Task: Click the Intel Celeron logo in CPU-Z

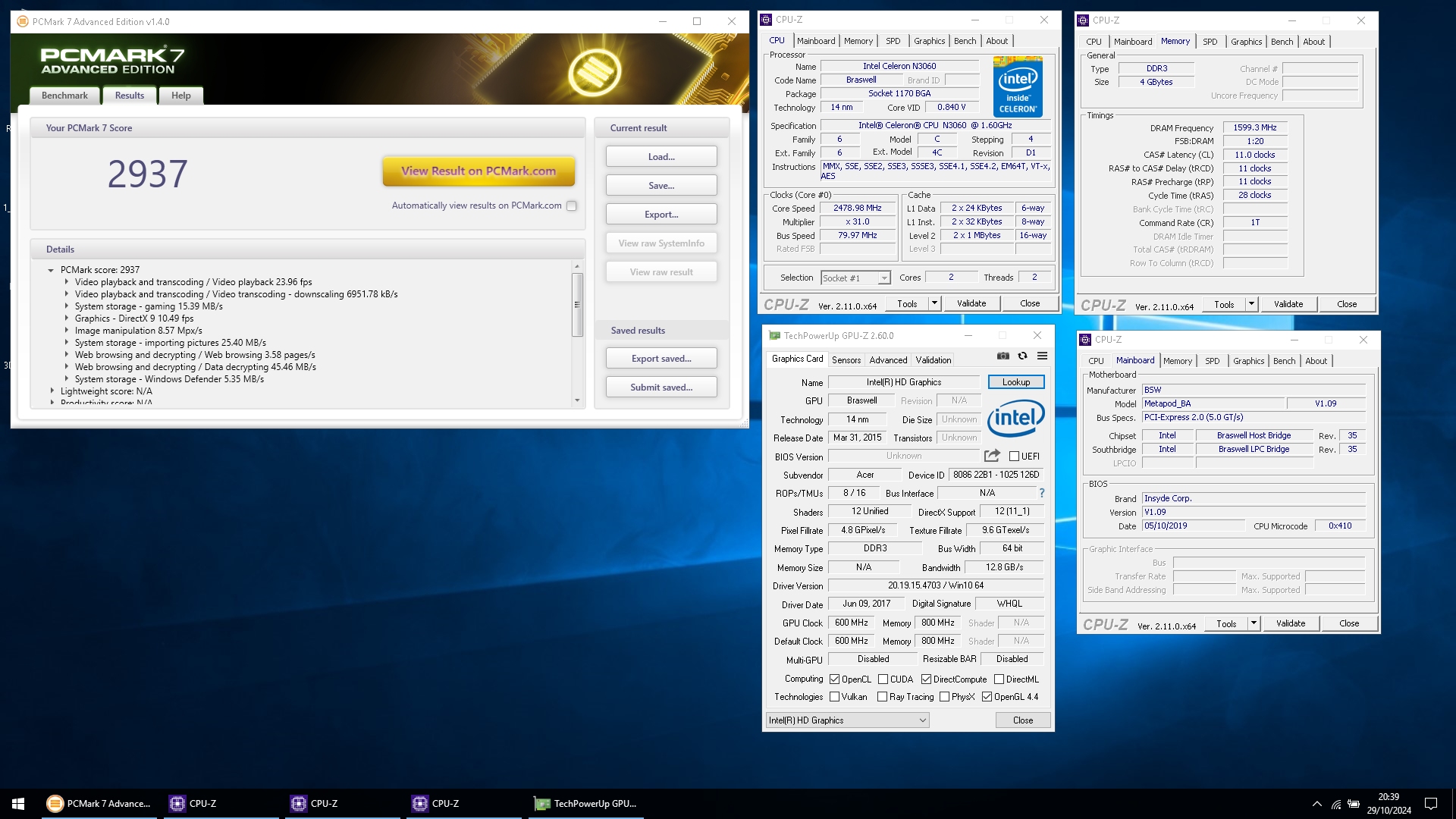Action: 1018,86
